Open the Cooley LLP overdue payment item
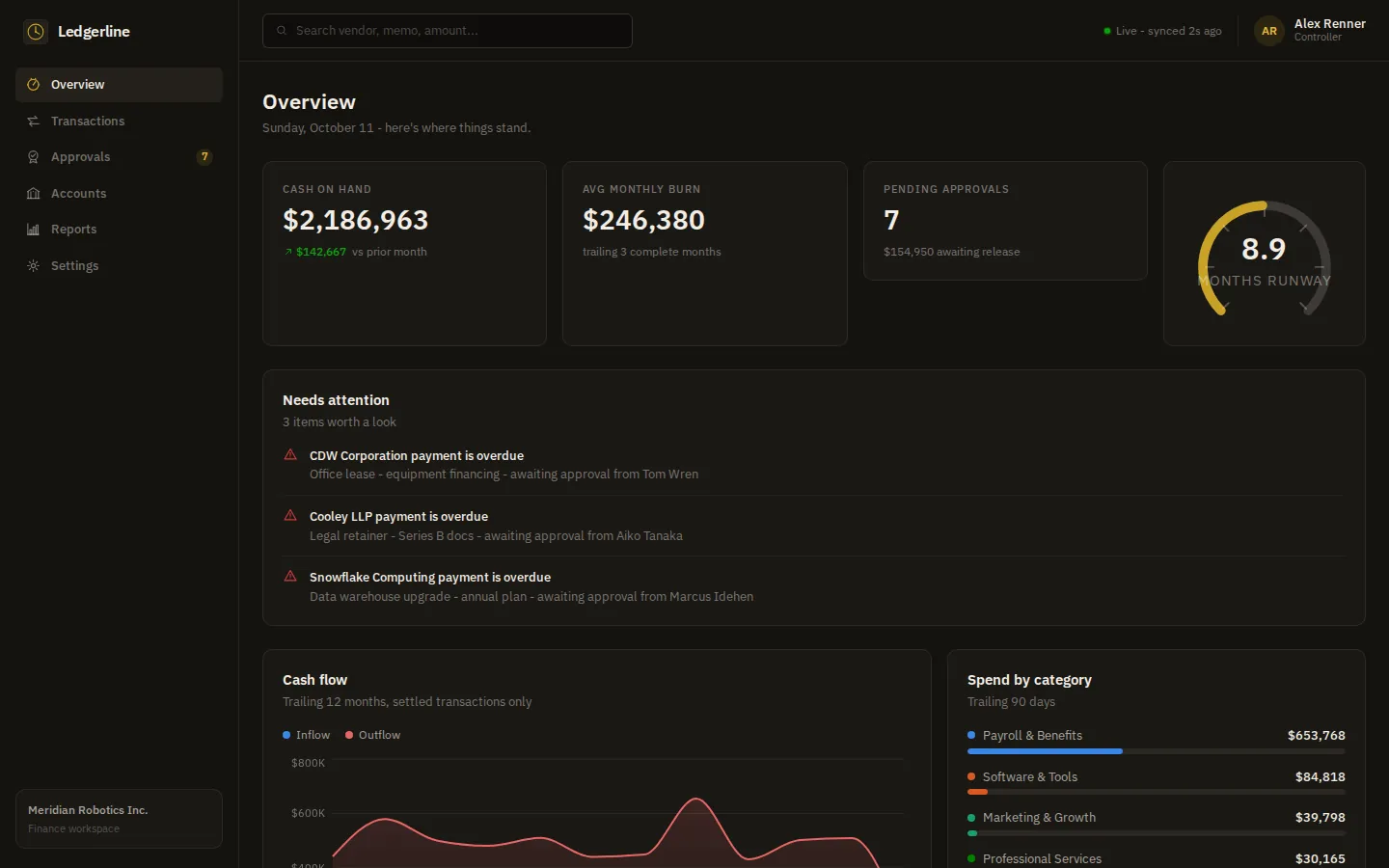 click(813, 526)
